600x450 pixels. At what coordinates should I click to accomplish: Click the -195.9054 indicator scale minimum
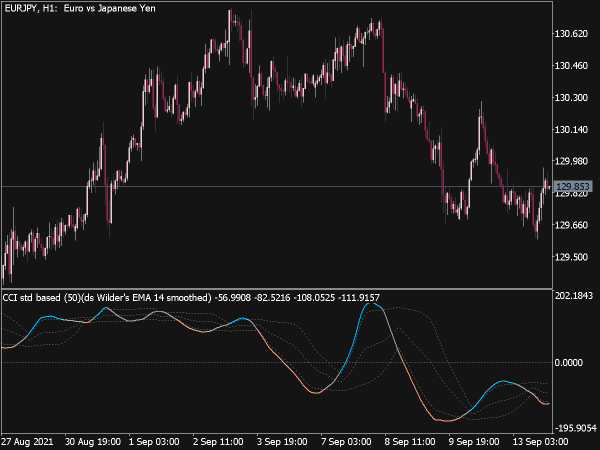point(576,428)
